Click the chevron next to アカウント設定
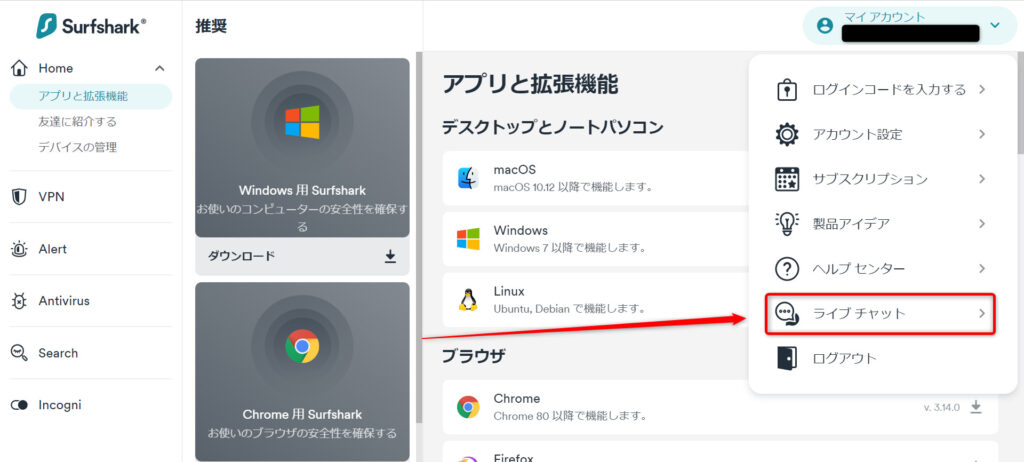The width and height of the screenshot is (1024, 462). (982, 135)
